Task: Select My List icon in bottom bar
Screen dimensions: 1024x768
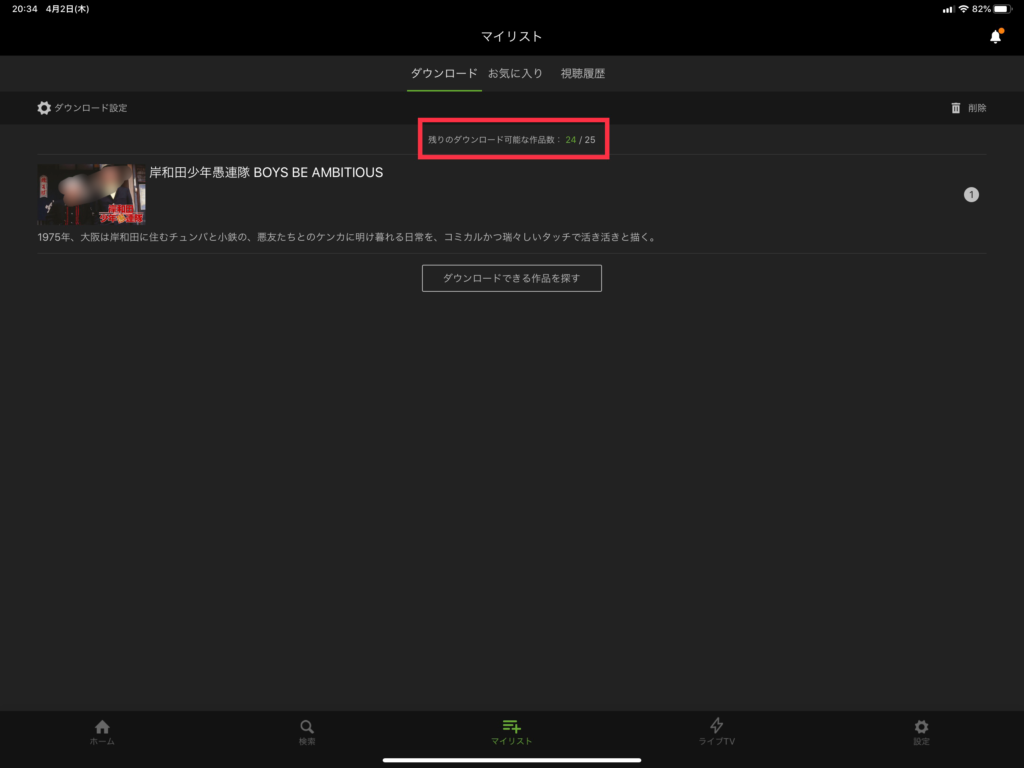Action: (511, 726)
